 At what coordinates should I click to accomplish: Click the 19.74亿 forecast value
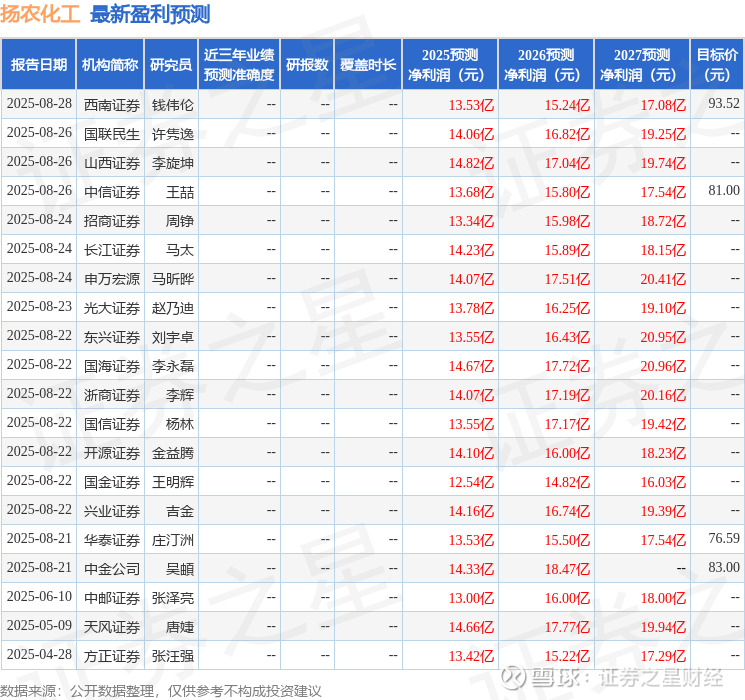(x=663, y=163)
